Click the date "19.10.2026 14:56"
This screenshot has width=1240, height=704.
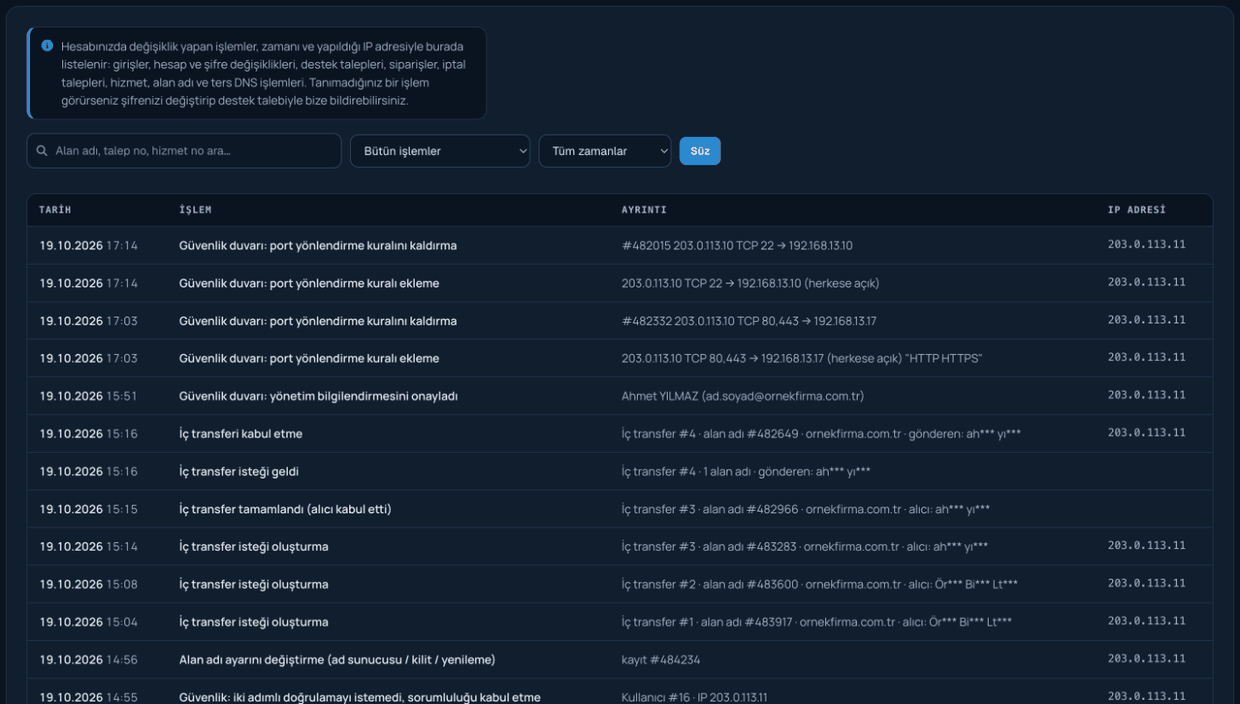(x=89, y=660)
